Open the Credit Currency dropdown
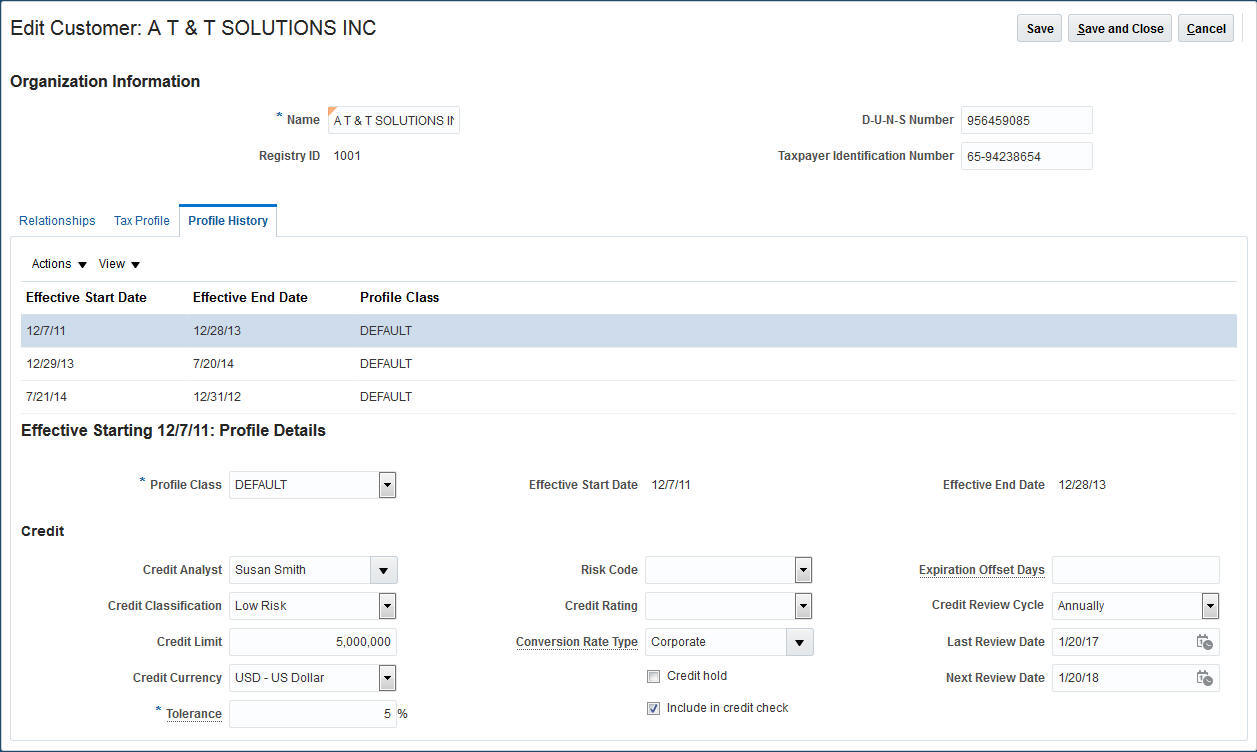1257x752 pixels. coord(387,678)
